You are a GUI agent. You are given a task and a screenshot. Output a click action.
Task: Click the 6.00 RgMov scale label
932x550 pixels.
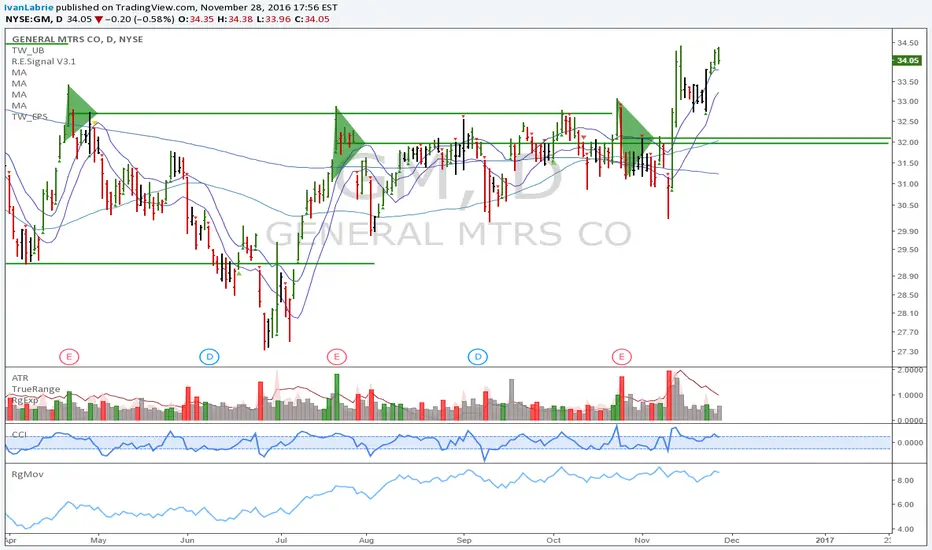pos(906,504)
